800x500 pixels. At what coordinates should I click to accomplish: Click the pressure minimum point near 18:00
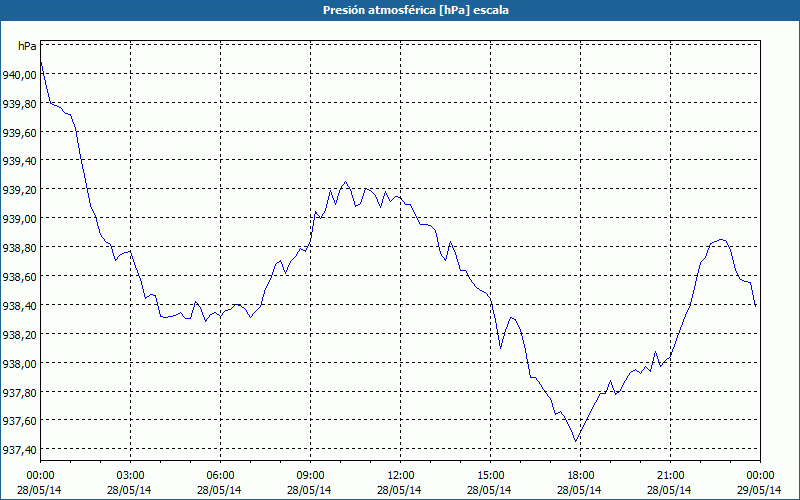pos(576,441)
